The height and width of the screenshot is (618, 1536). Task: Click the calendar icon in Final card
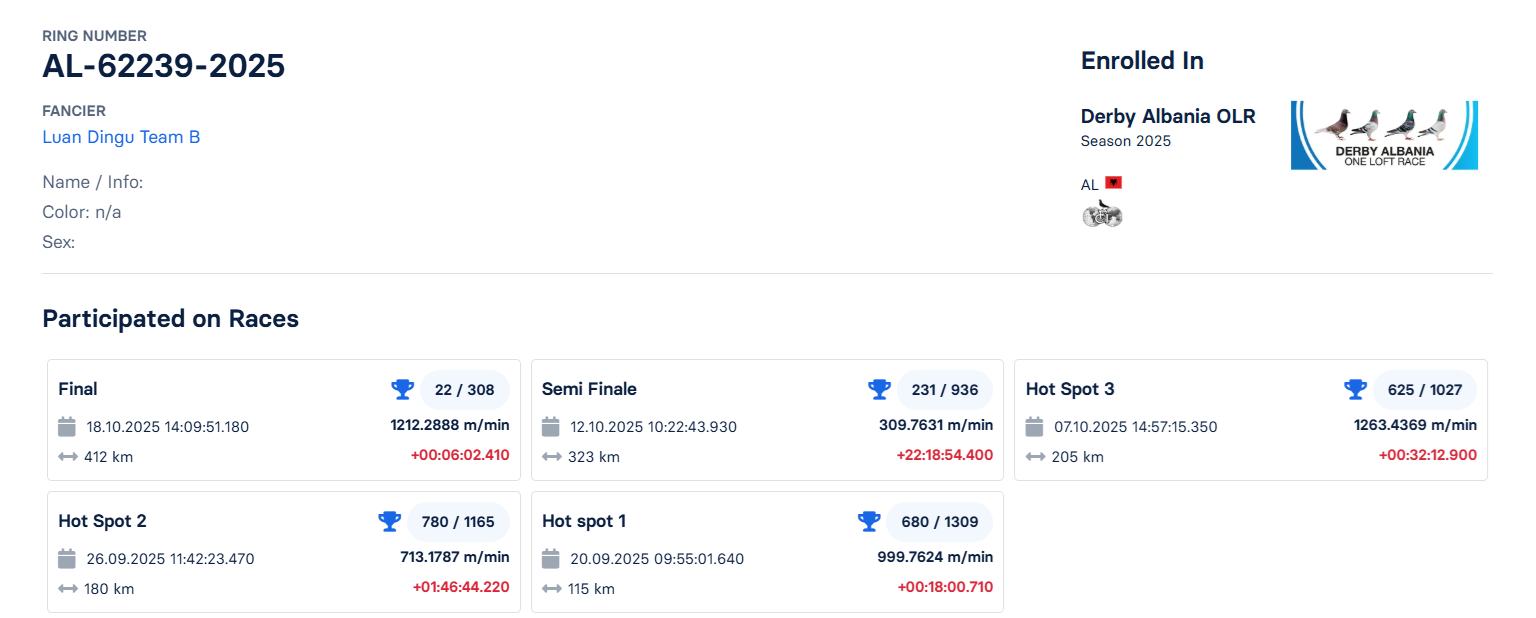click(67, 427)
